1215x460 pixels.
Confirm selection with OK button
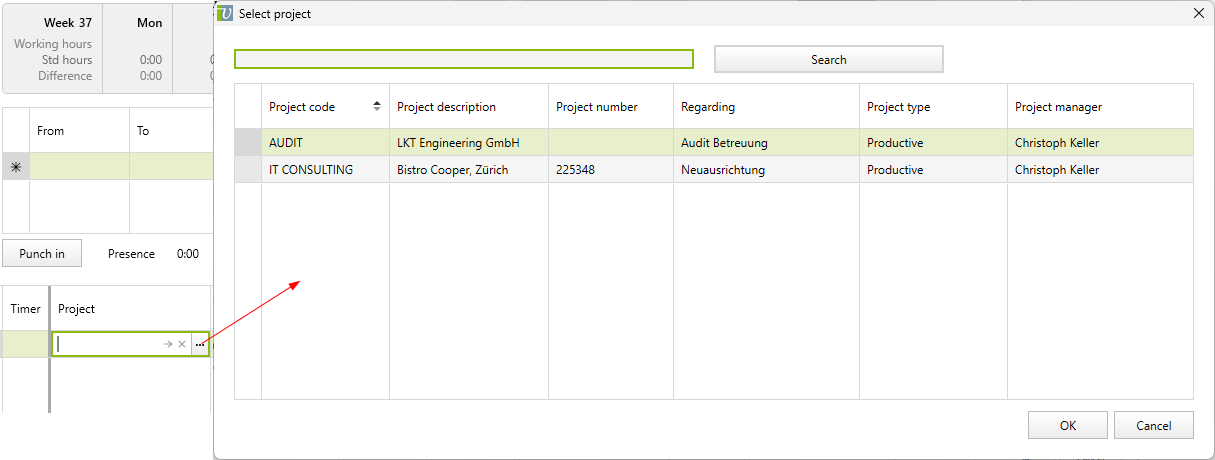pos(1067,425)
